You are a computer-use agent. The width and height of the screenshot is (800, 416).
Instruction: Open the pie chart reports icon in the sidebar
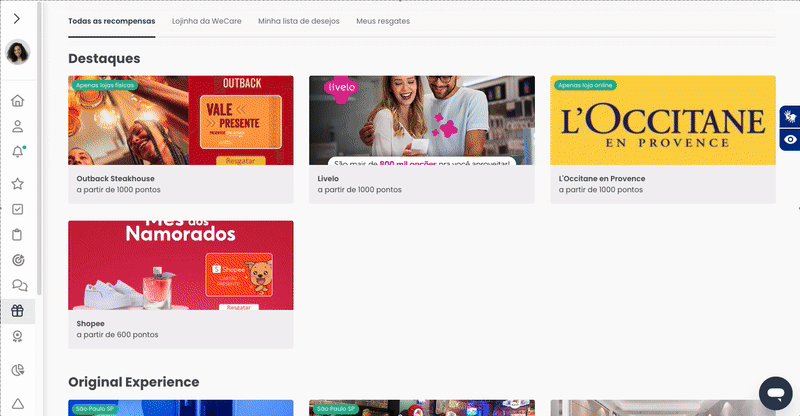[x=18, y=370]
